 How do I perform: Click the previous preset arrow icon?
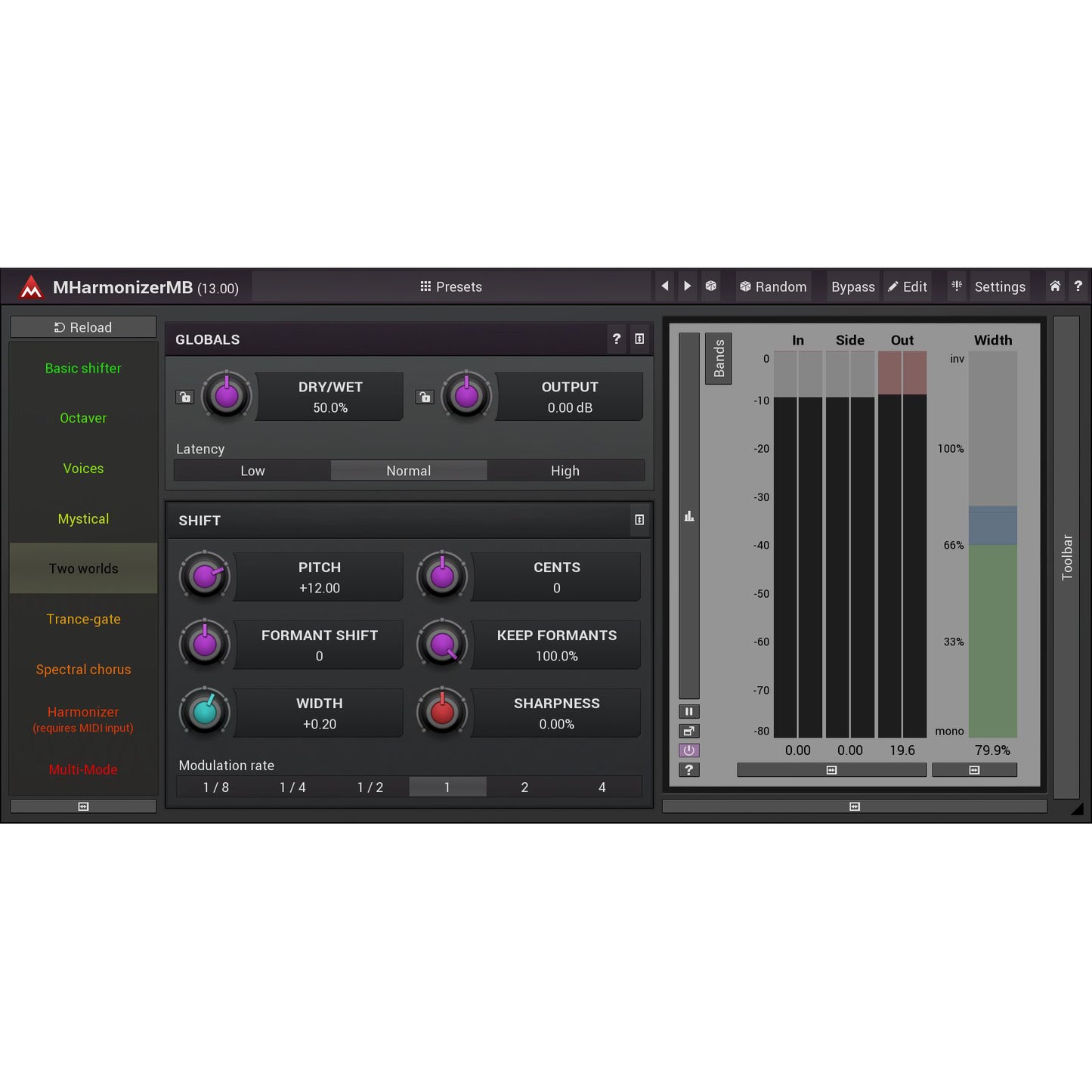pyautogui.click(x=664, y=286)
